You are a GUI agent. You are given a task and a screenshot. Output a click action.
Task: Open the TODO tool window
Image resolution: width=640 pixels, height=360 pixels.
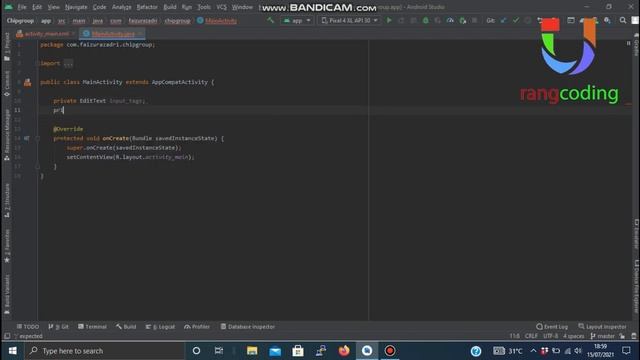(28, 327)
